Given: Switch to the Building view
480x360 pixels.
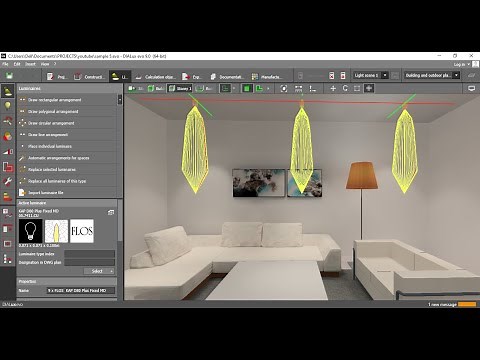Looking at the screenshot, I should point(156,88).
